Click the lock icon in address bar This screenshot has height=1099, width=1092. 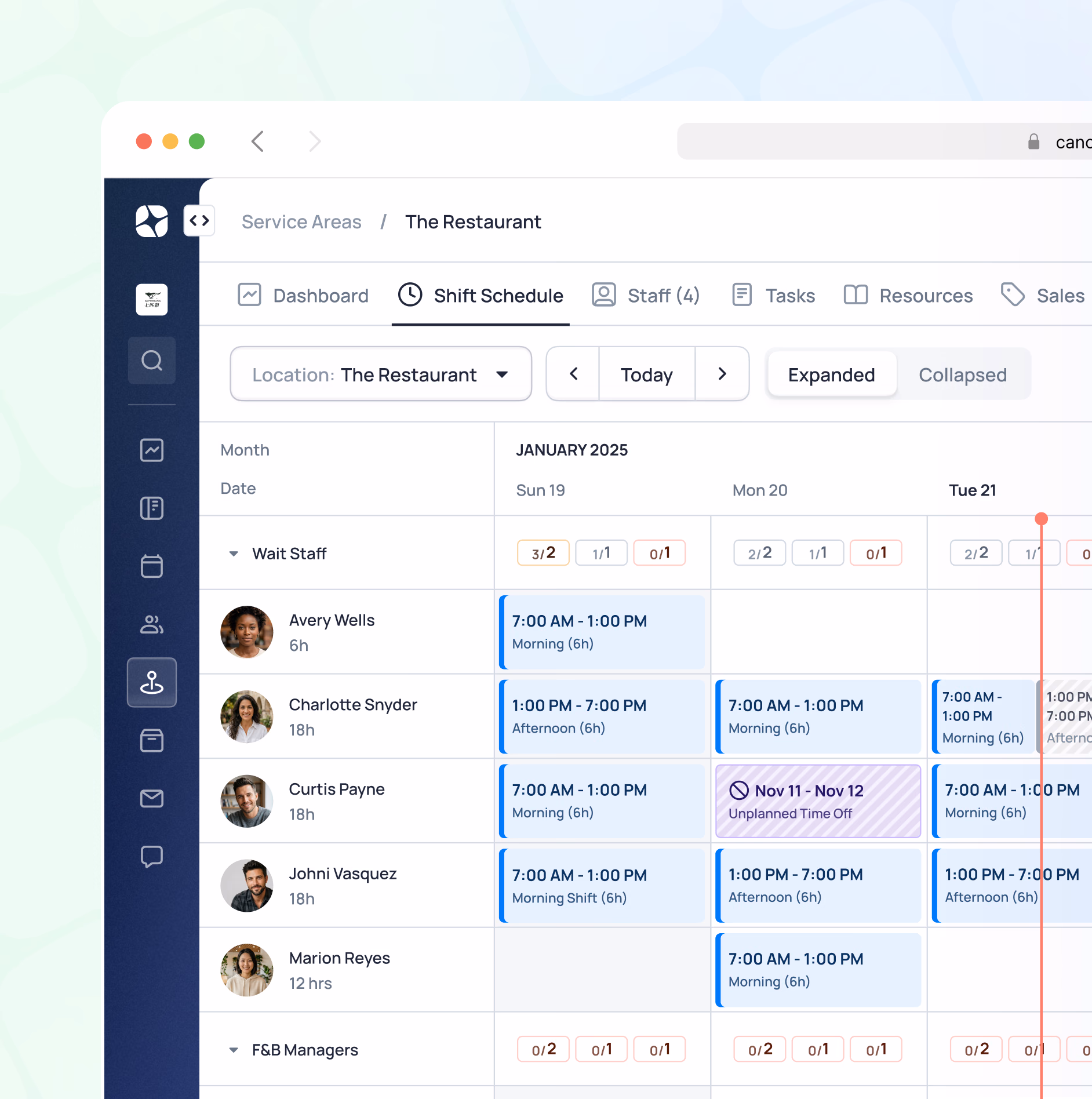(1033, 141)
